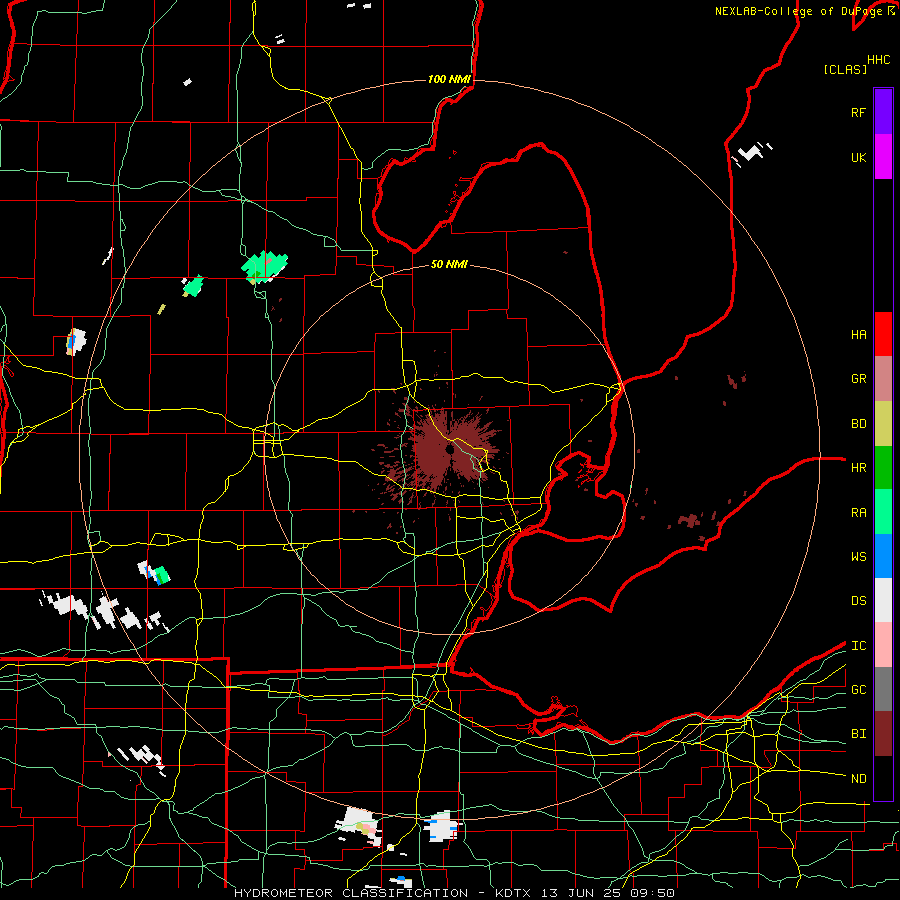This screenshot has height=900, width=900.
Task: Click the GC gray legend swatch
Action: tap(883, 689)
